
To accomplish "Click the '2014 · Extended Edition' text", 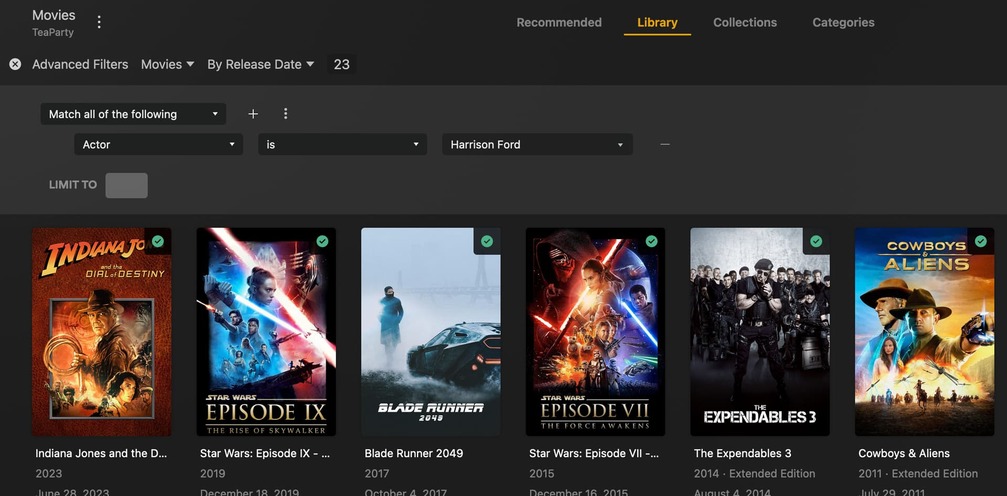I will (x=755, y=474).
